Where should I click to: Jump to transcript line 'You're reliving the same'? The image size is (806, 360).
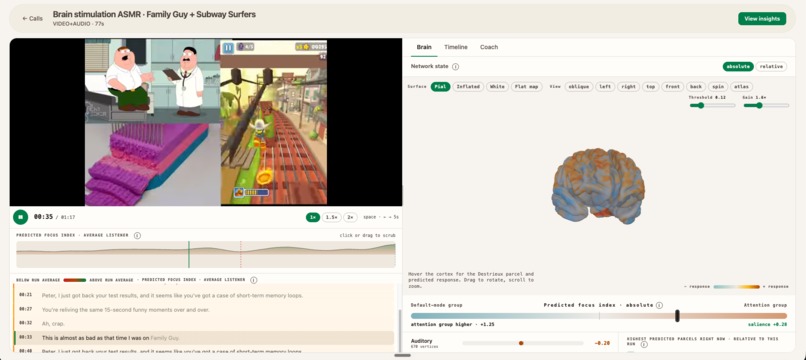205,310
